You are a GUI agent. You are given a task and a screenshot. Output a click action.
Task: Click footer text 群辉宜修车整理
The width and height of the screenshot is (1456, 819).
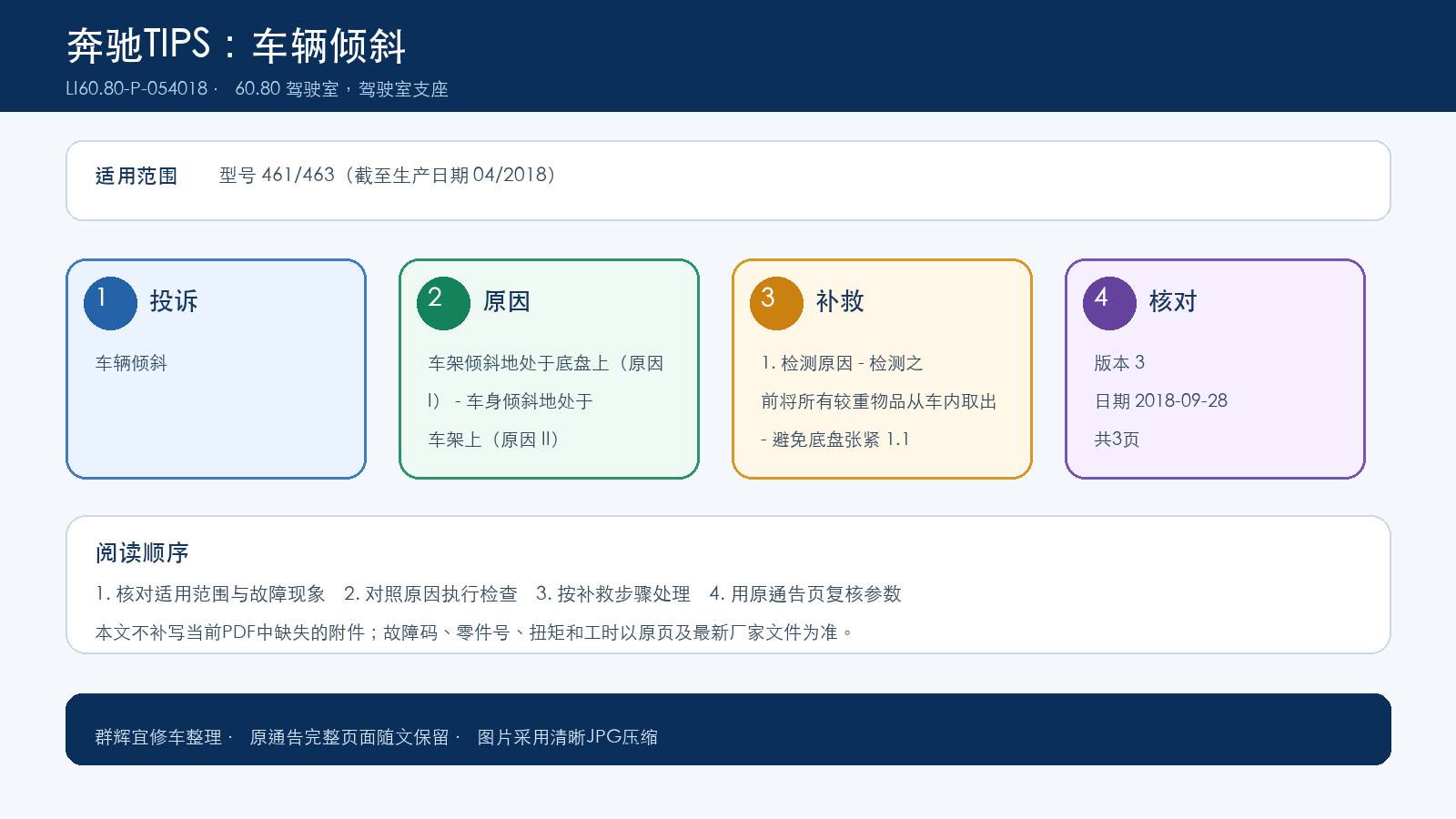(158, 737)
